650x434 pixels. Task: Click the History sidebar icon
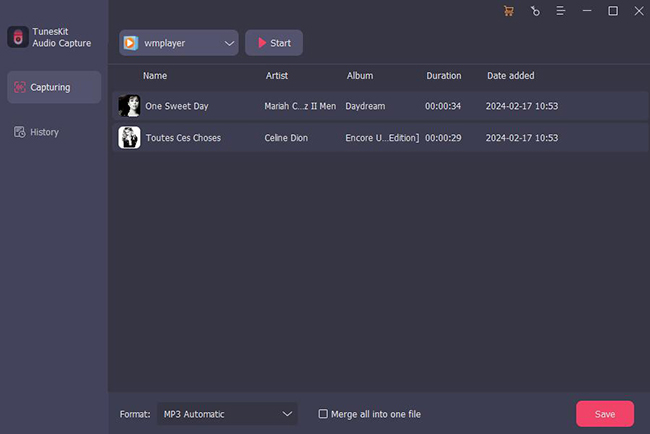(x=19, y=132)
